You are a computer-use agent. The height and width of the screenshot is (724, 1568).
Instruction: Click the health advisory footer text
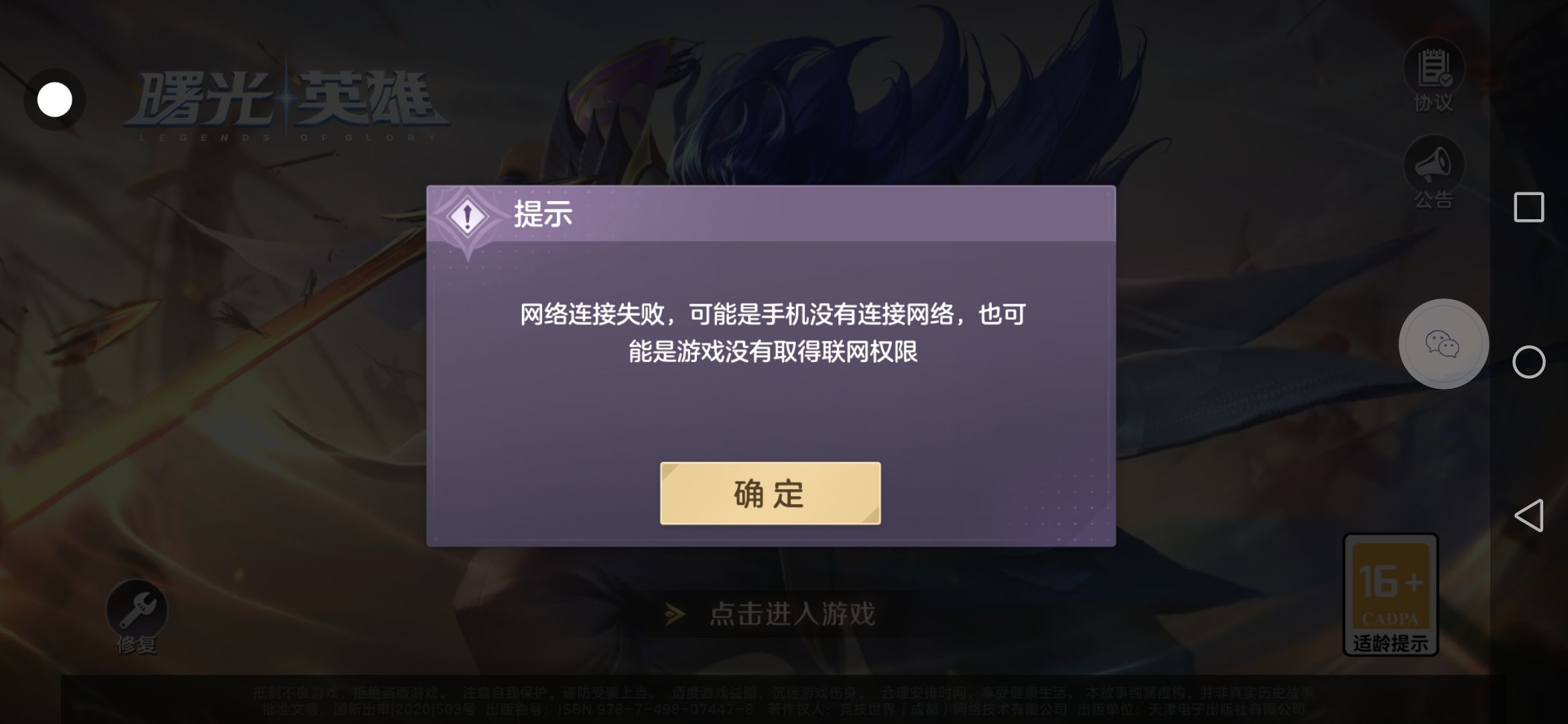point(783,692)
